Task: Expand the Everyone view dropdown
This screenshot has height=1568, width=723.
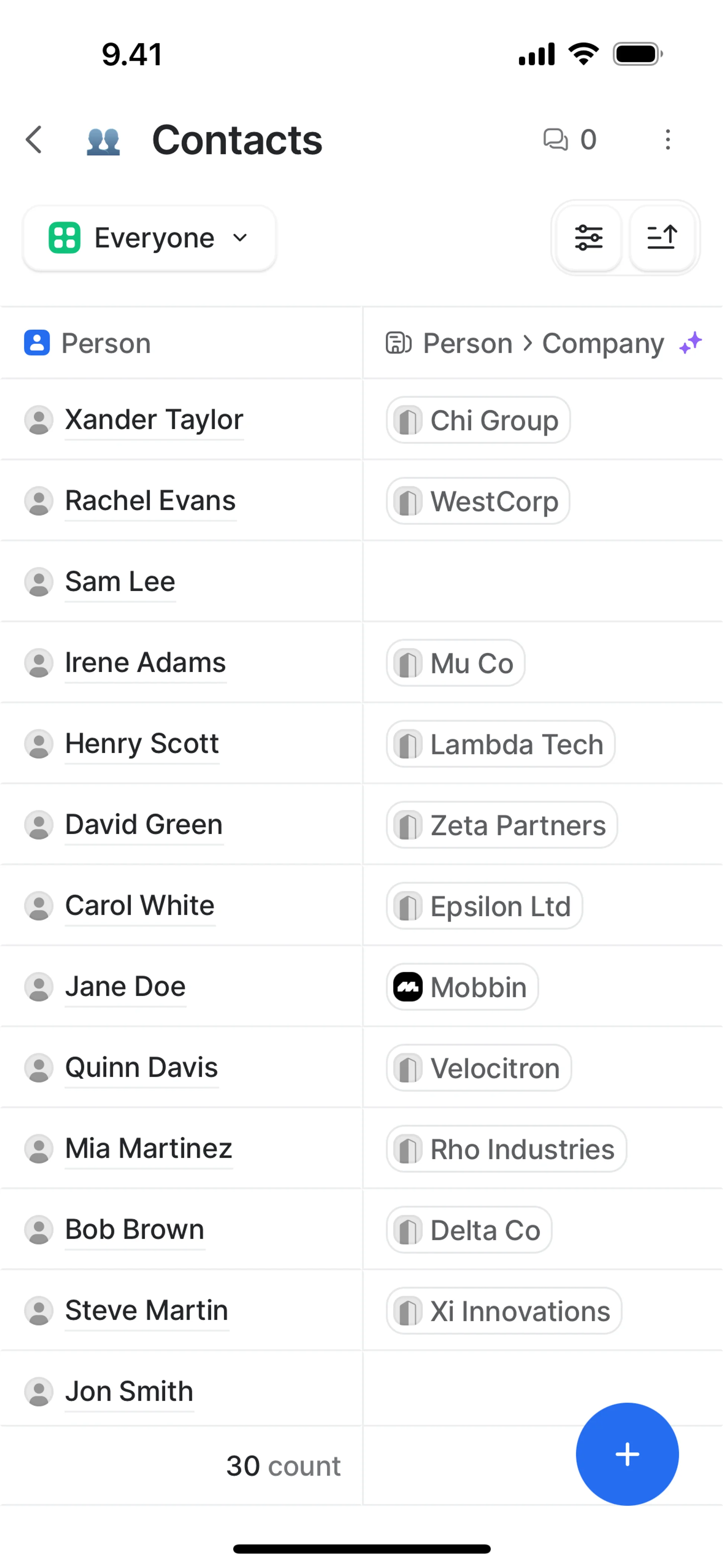Action: tap(150, 238)
